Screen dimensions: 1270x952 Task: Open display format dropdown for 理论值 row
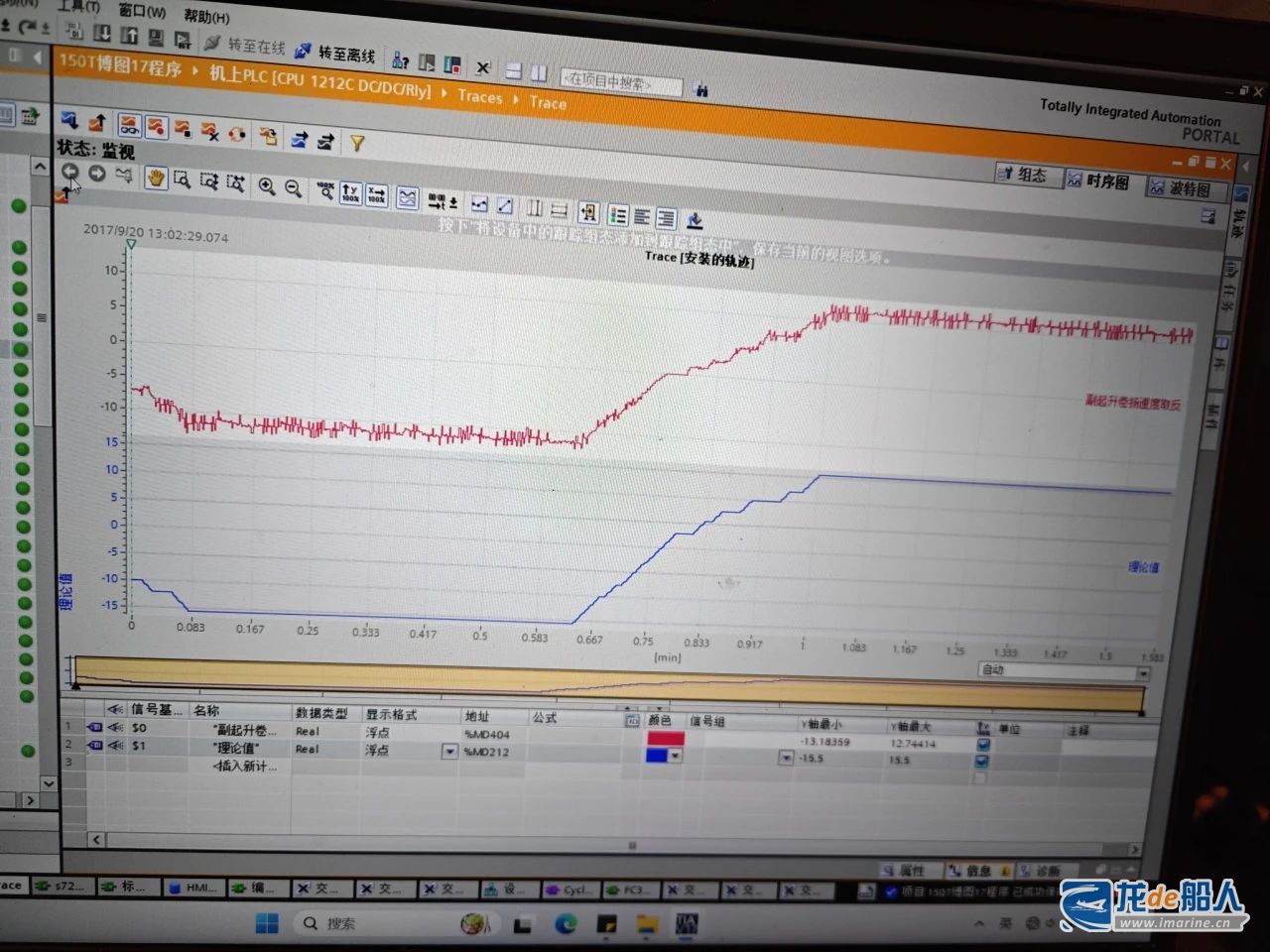pos(449,752)
